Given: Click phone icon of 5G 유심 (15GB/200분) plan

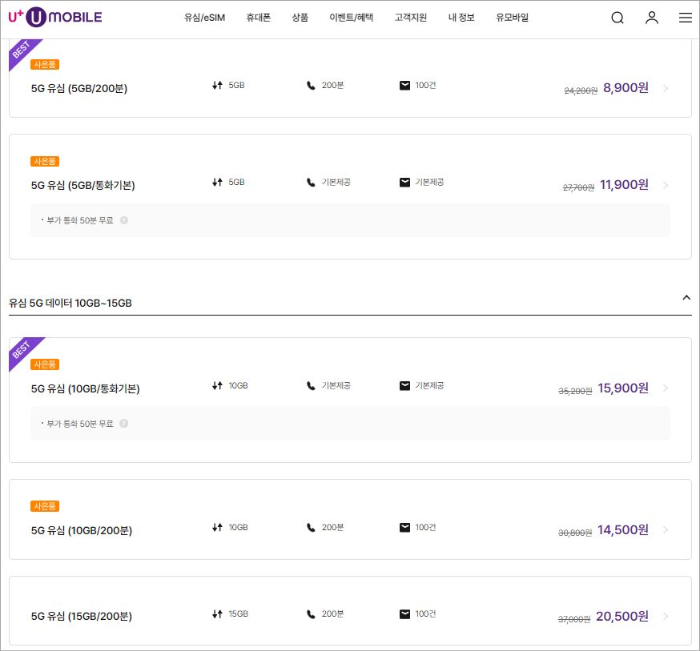Looking at the screenshot, I should 311,614.
